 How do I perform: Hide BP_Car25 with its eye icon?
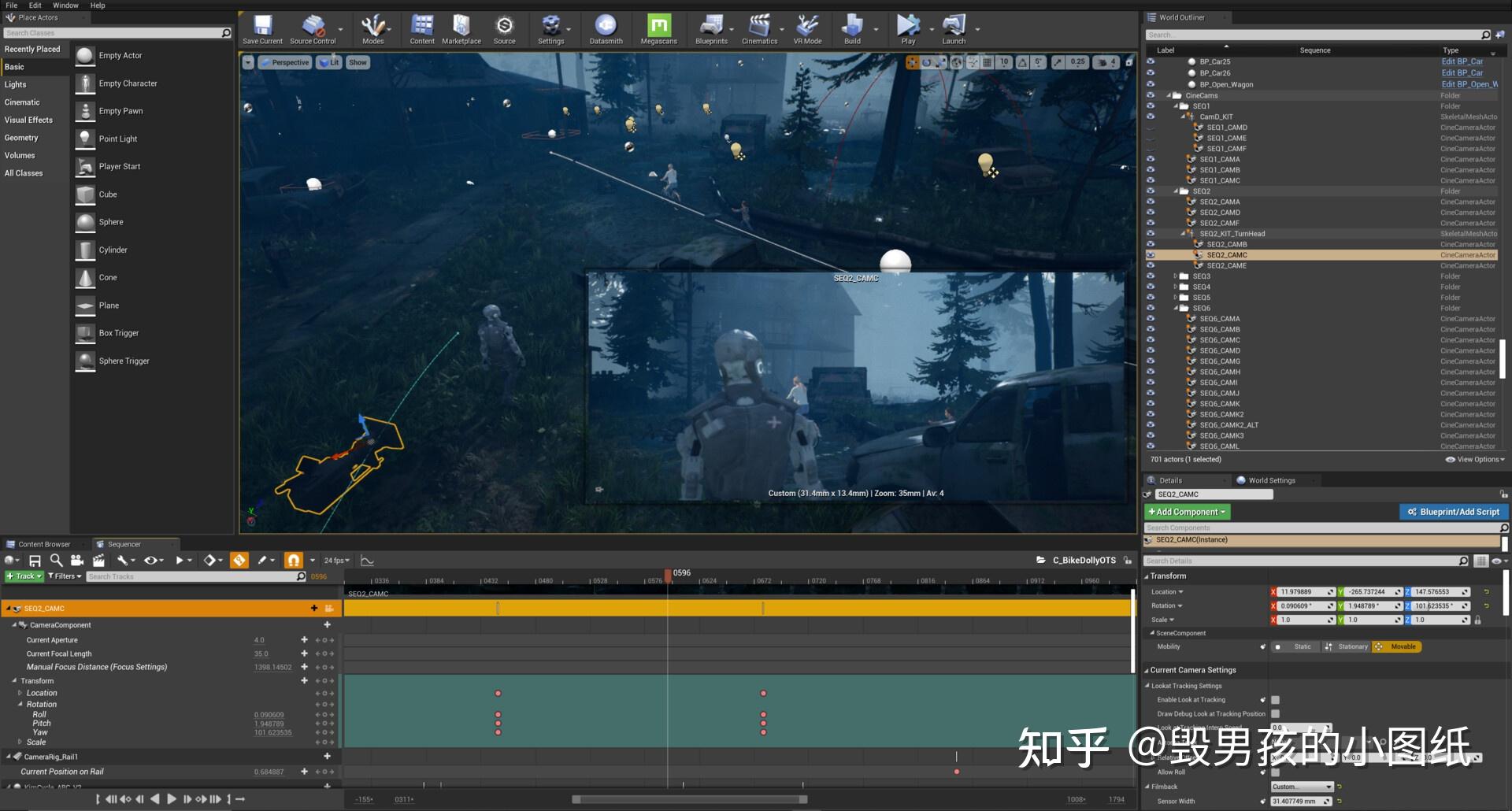click(1151, 61)
